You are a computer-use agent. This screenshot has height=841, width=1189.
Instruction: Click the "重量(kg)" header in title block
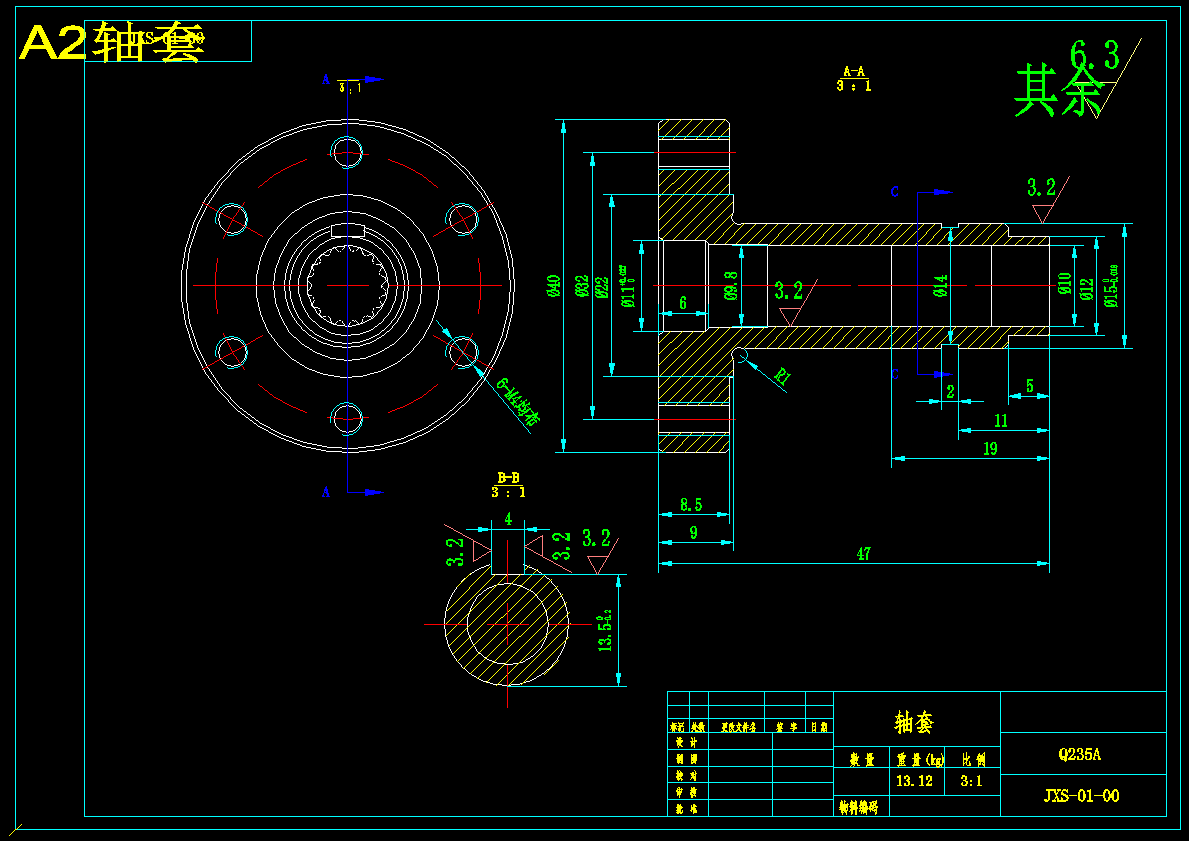(921, 760)
